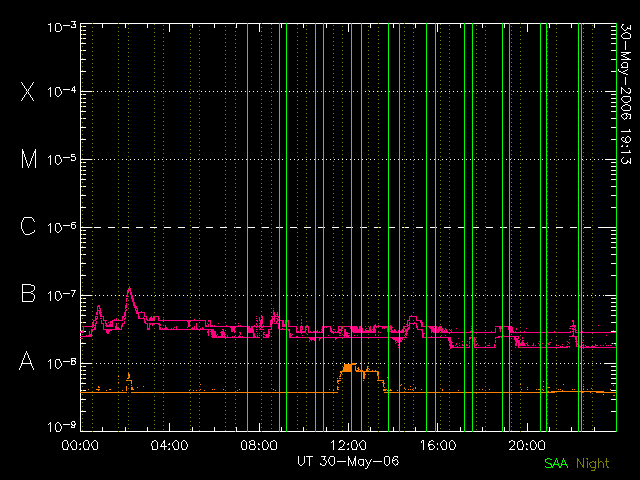Viewport: 640px width, 480px height.
Task: Click the Night legend label
Action: click(x=593, y=464)
